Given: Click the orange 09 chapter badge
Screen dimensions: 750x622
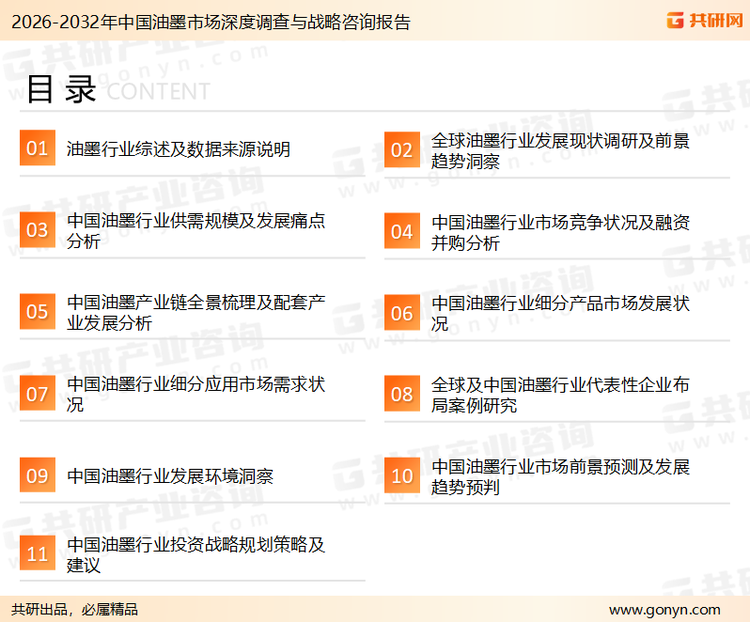Looking at the screenshot, I should coord(37,475).
